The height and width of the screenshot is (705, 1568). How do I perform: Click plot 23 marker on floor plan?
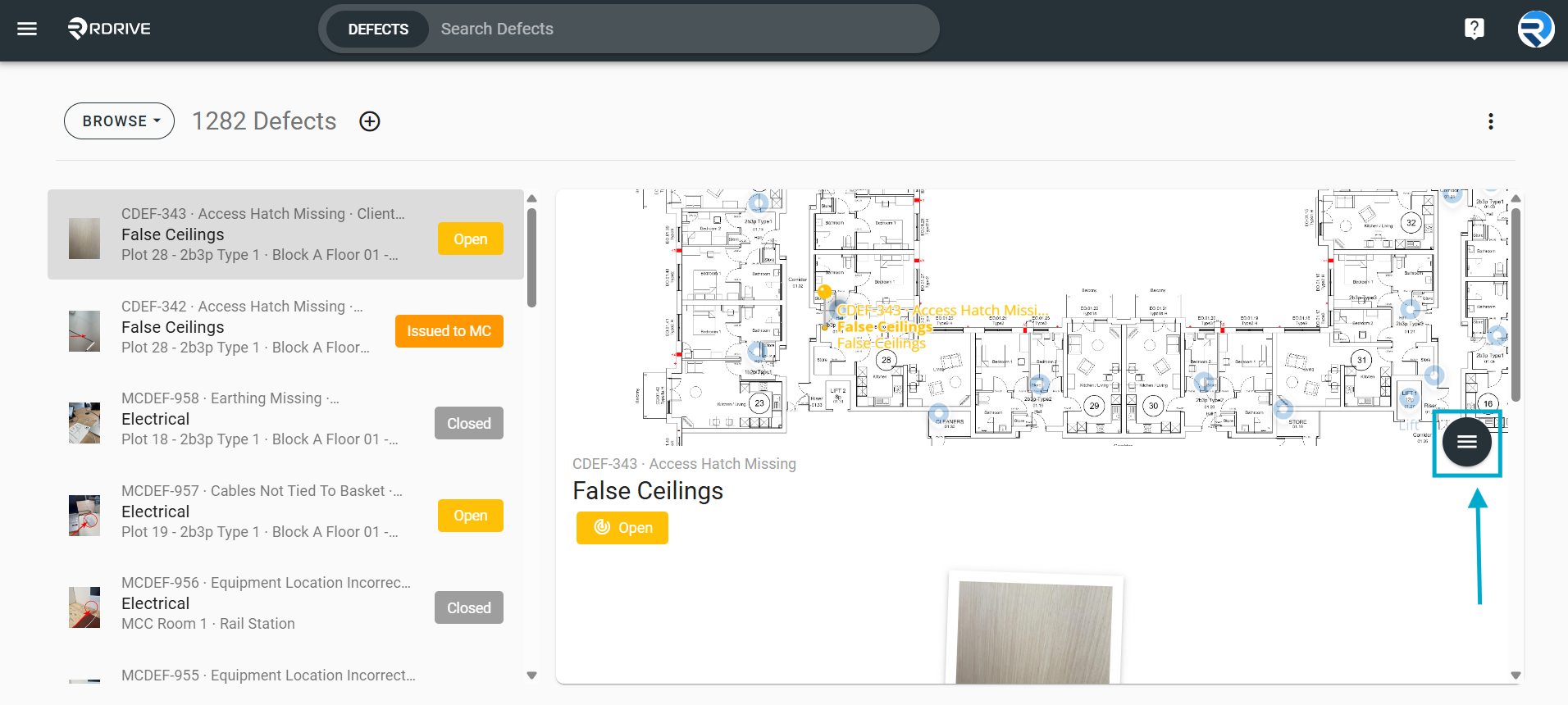tap(759, 403)
